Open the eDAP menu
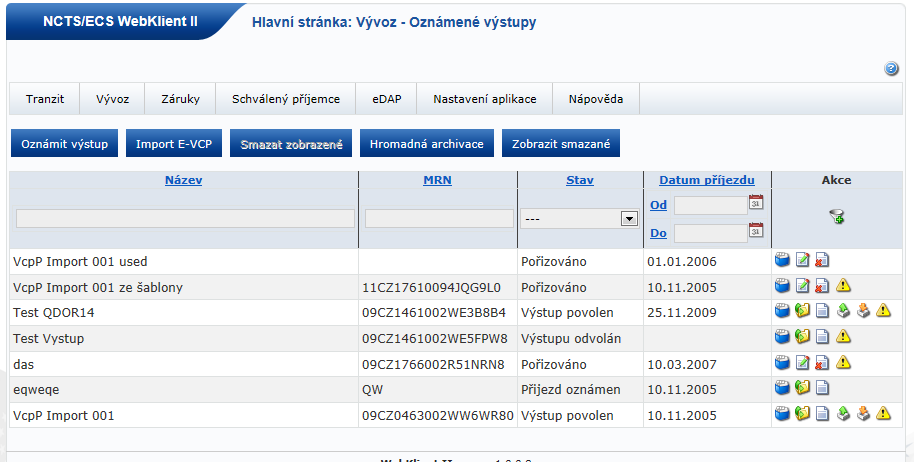 [x=387, y=100]
